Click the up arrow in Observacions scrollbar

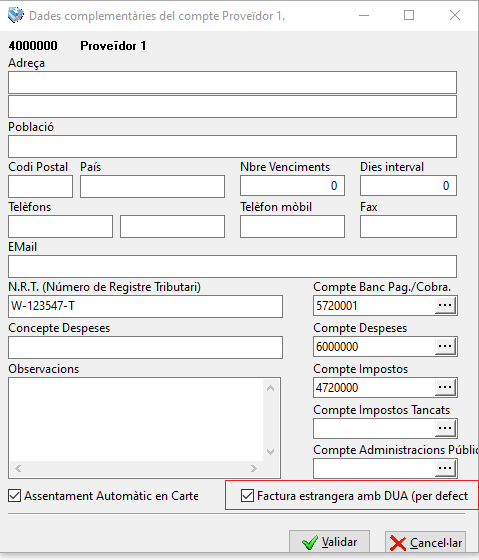(x=270, y=388)
